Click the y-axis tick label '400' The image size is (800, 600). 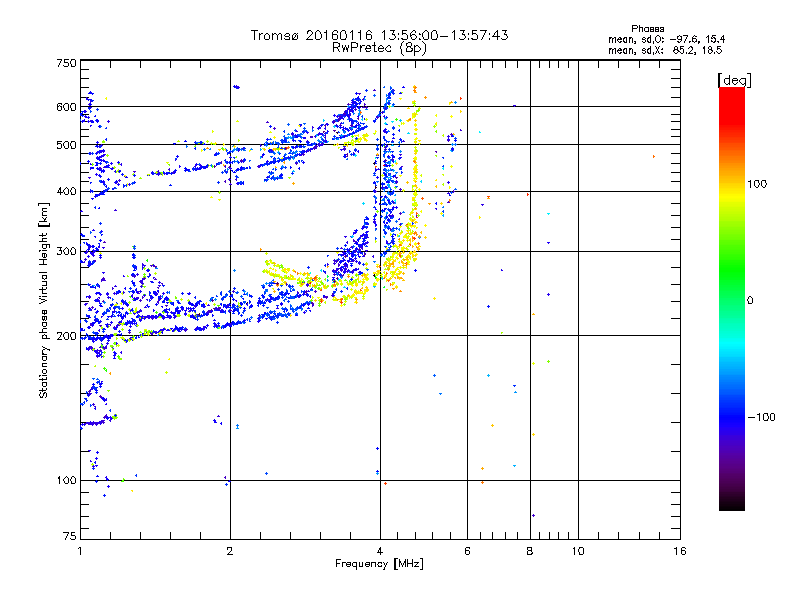coord(66,192)
